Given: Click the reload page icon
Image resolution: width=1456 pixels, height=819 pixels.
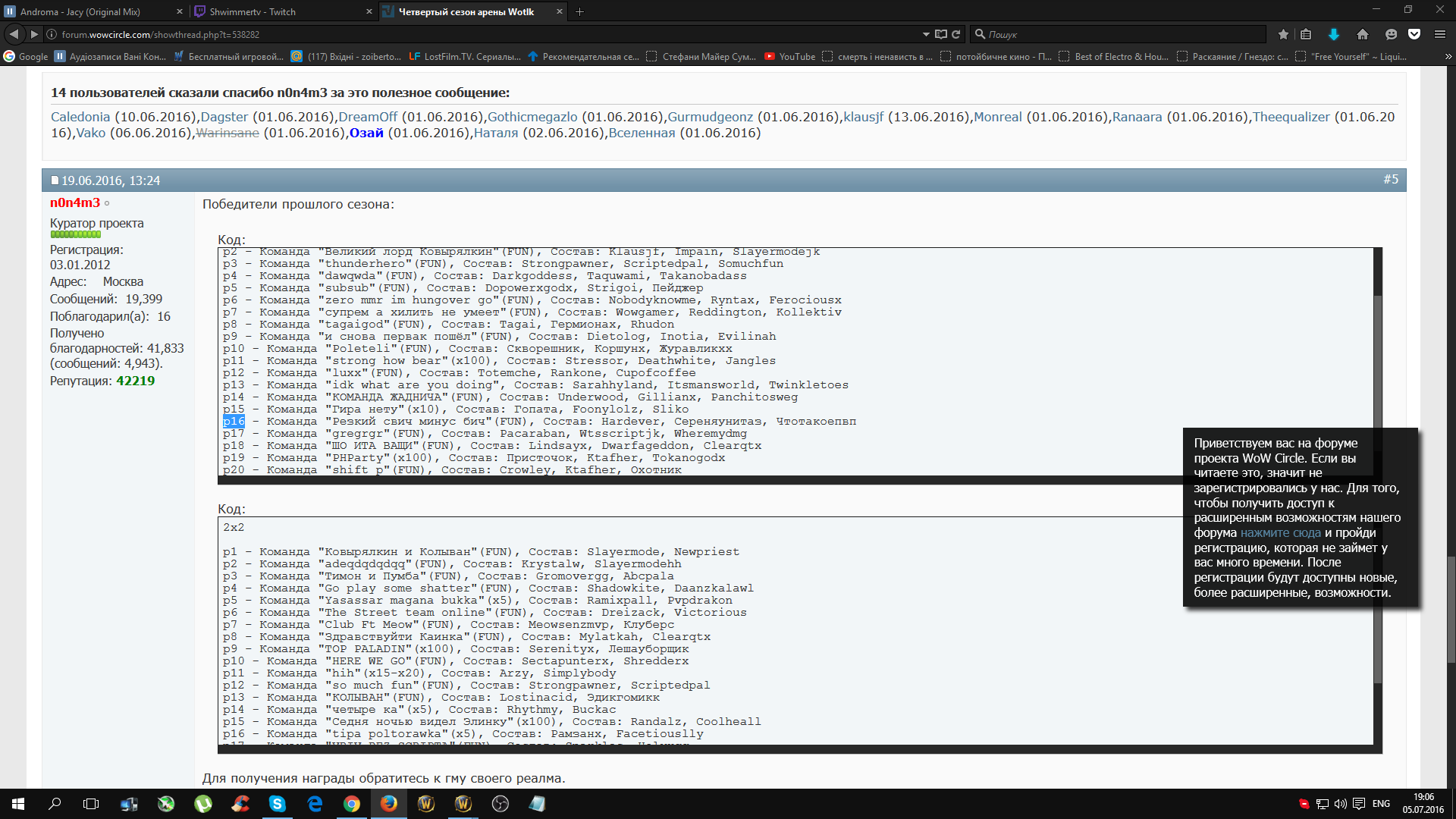Looking at the screenshot, I should click(956, 34).
